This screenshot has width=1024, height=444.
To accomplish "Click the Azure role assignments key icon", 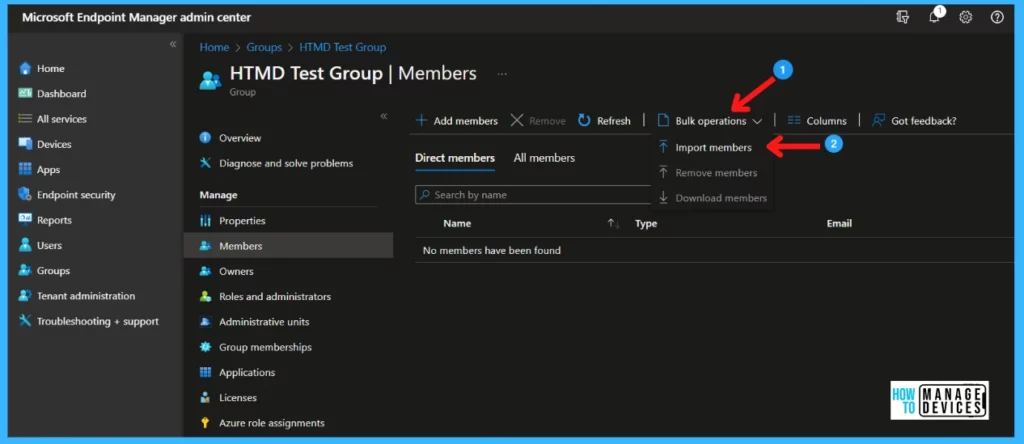I will (x=205, y=423).
